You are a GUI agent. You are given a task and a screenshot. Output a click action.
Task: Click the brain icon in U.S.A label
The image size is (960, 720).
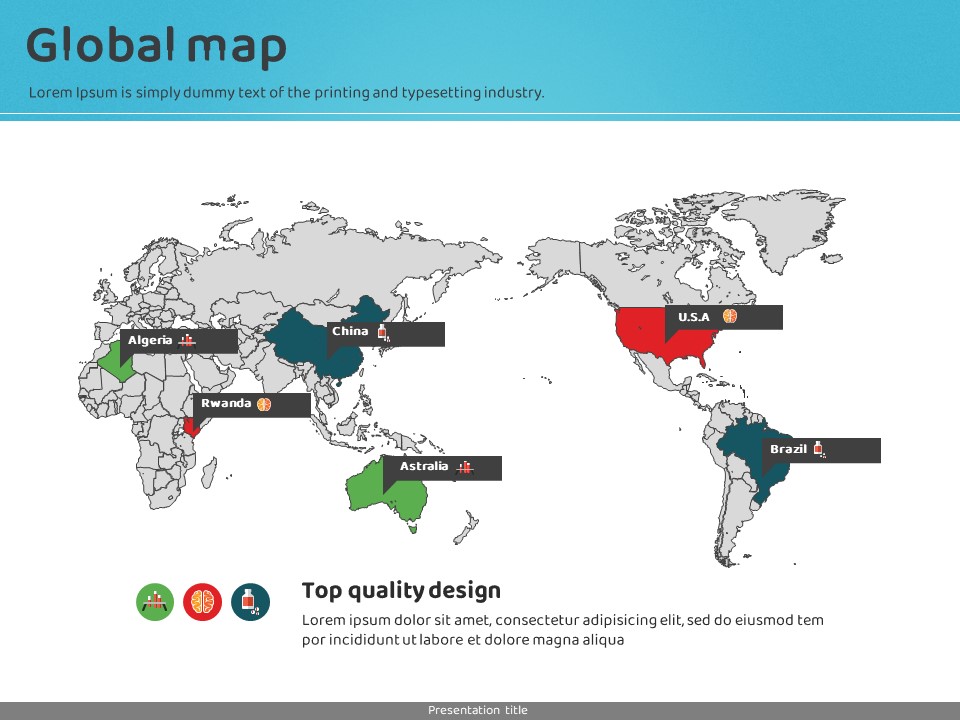tap(731, 317)
